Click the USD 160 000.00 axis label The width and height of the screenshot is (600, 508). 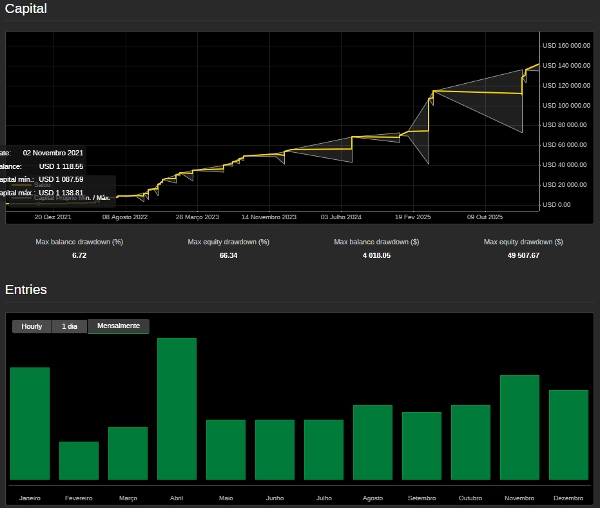(x=566, y=46)
